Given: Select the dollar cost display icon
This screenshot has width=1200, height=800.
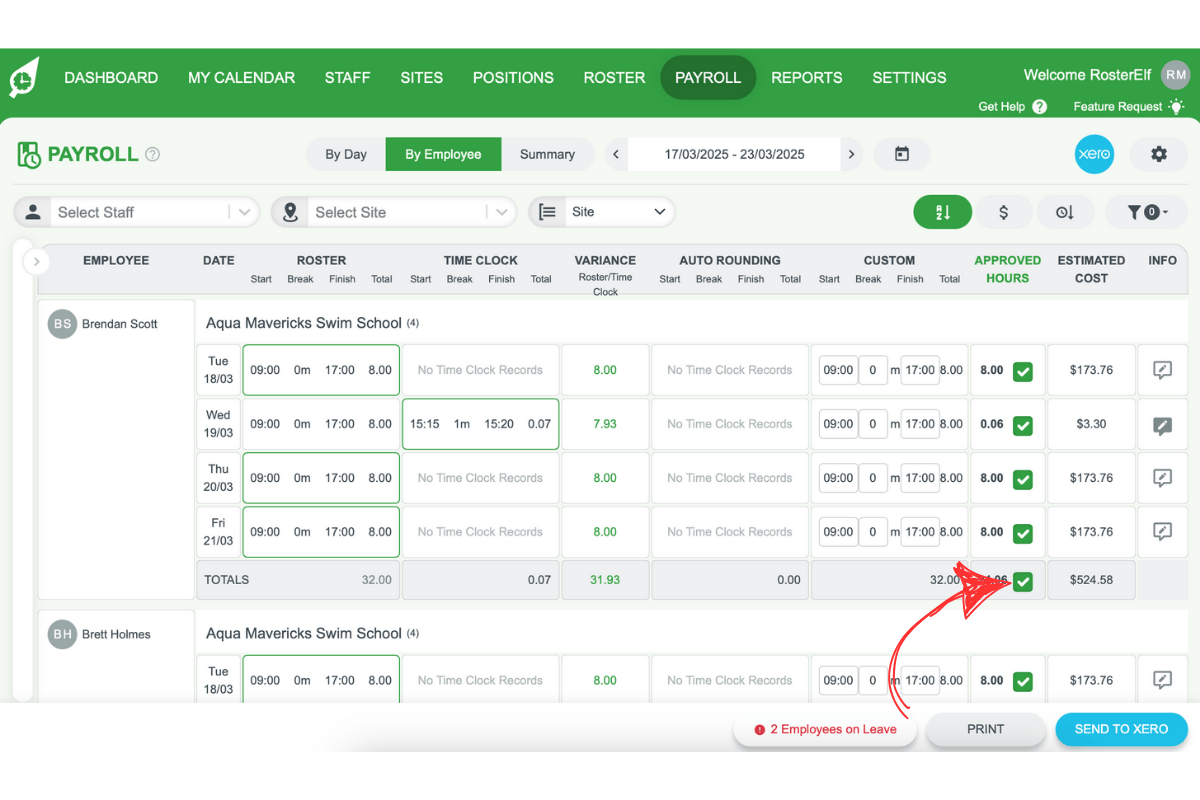Looking at the screenshot, I should 1004,212.
